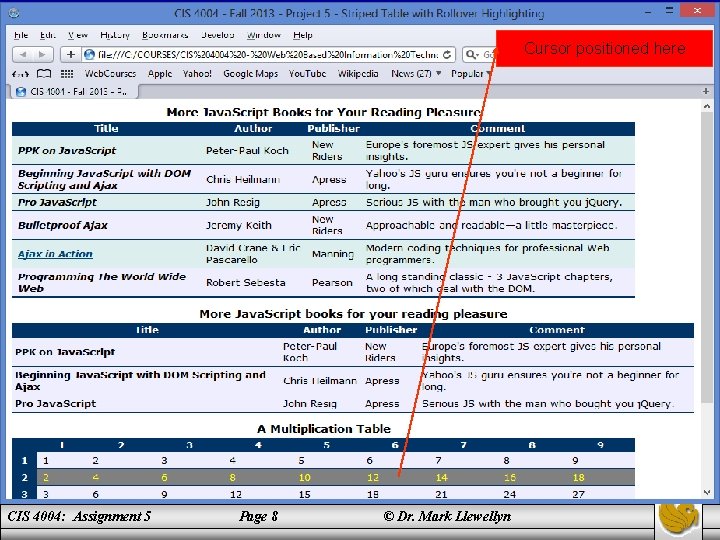Click author 'John Resig' in first table
Image resolution: width=720 pixels, height=540 pixels.
233,202
